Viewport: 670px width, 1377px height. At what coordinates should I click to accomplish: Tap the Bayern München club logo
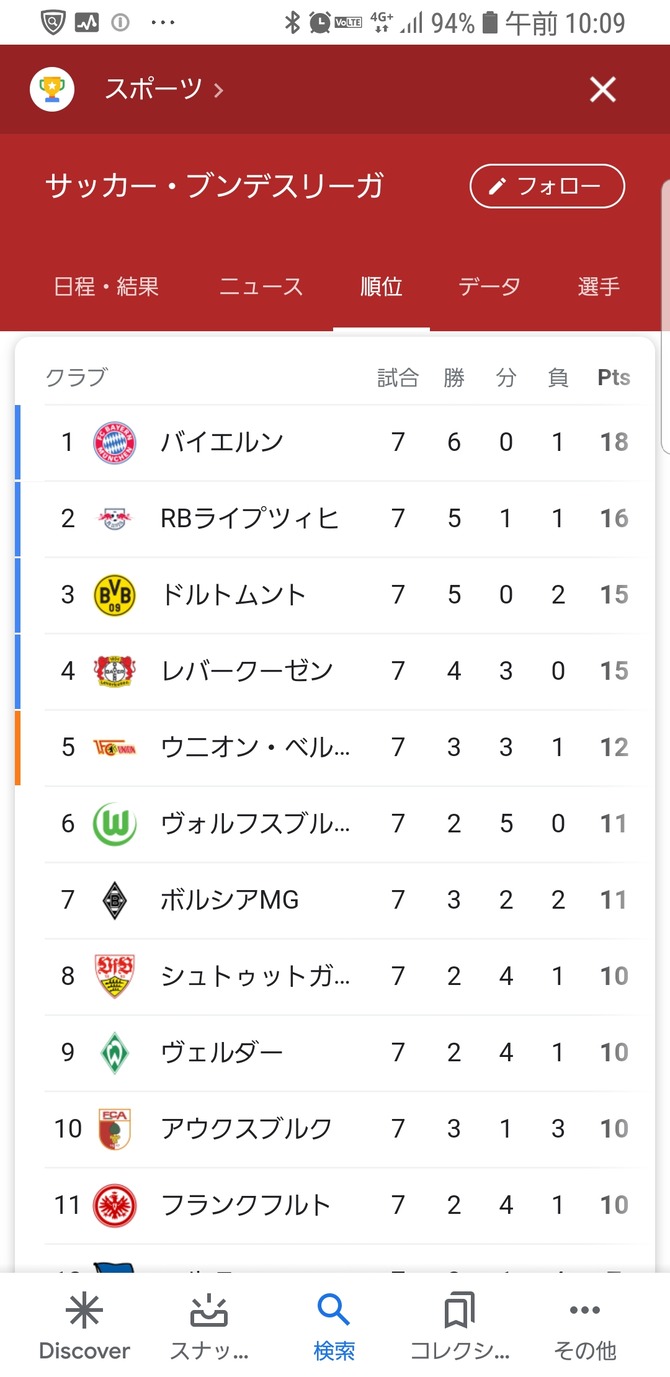114,442
